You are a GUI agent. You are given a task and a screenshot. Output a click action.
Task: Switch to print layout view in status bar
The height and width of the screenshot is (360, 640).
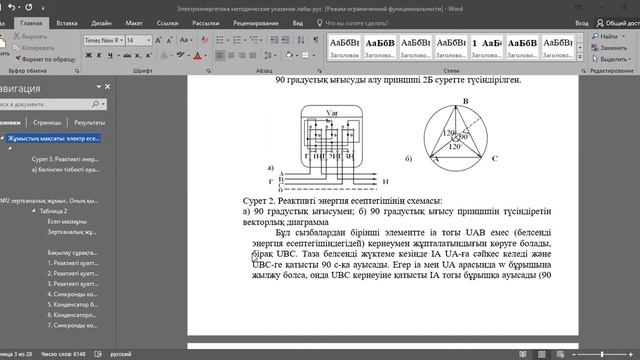pyautogui.click(x=542, y=354)
